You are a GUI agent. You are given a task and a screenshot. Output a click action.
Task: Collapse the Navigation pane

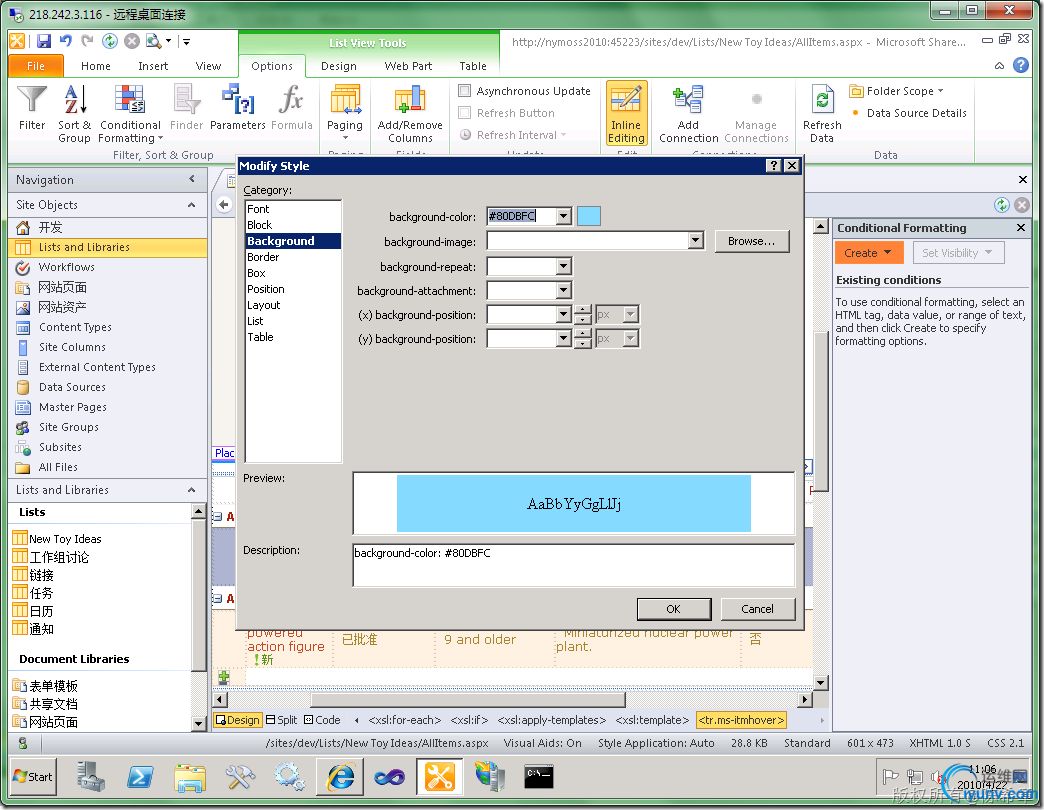pyautogui.click(x=192, y=179)
